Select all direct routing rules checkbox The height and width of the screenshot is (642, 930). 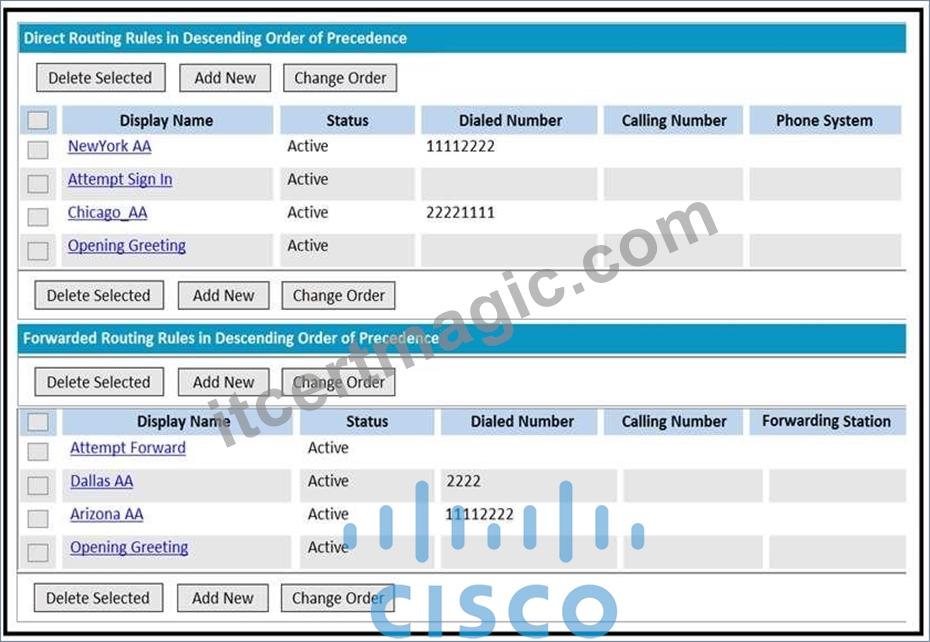click(38, 120)
